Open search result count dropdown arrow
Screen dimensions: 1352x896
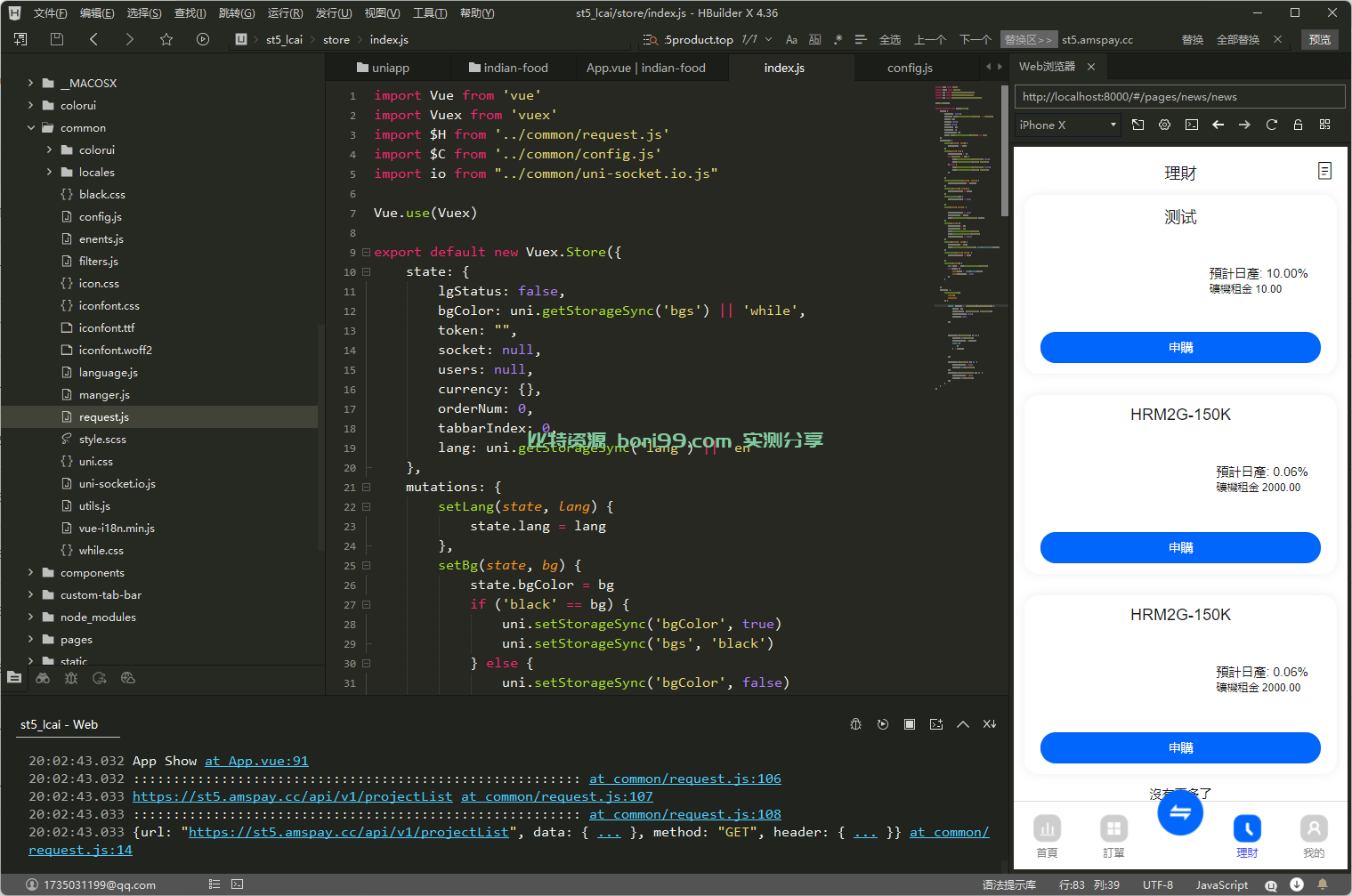point(768,40)
